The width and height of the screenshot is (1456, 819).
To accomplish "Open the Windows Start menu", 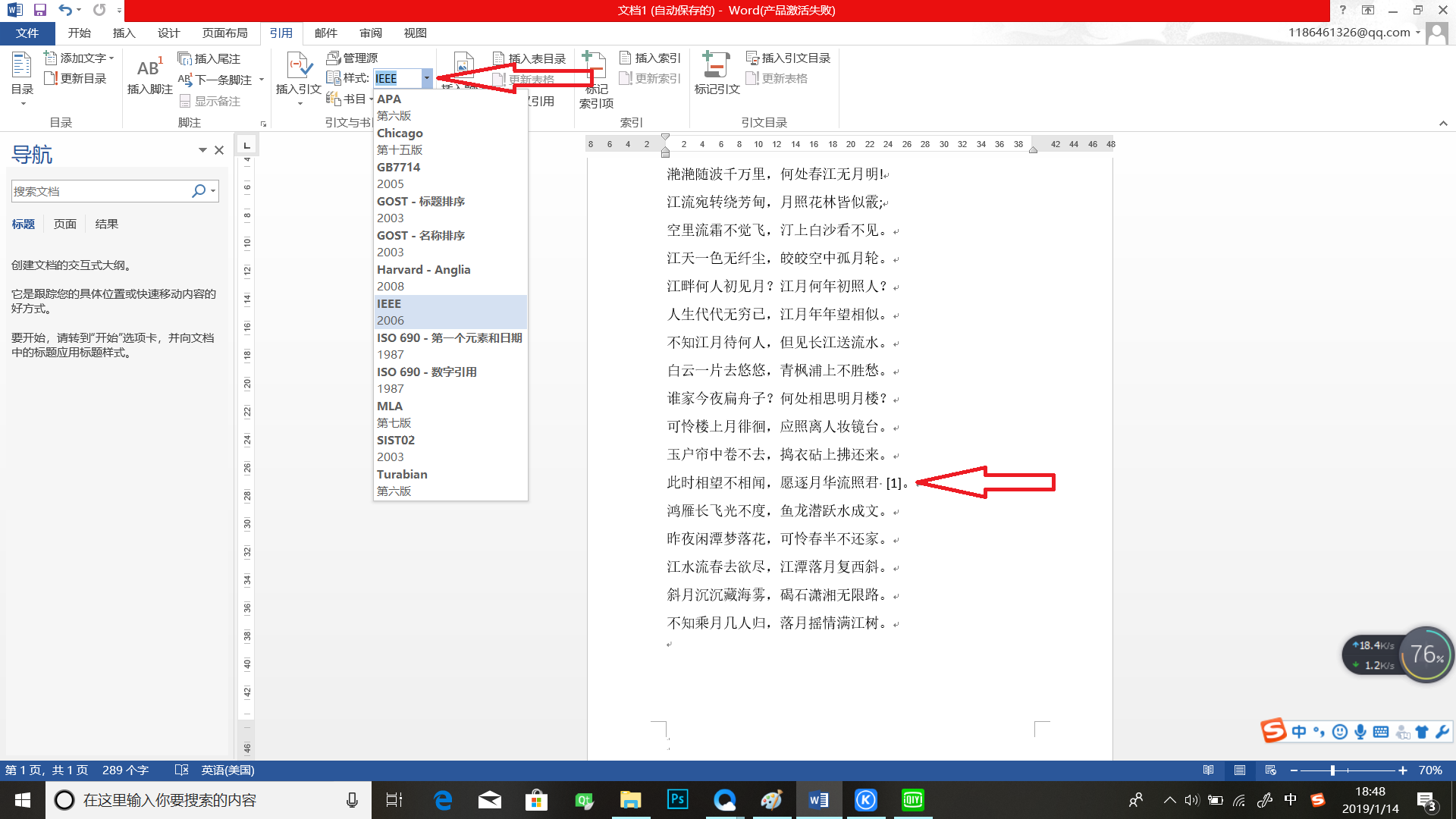I will 23,800.
